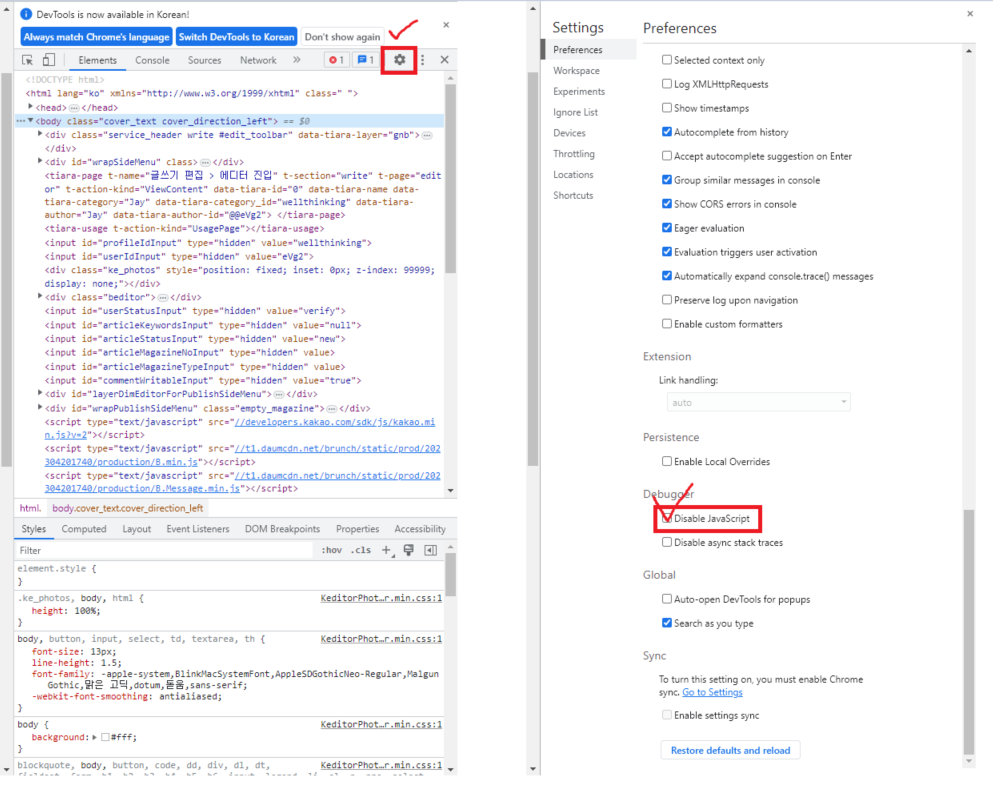Viewport: 993px width, 788px height.
Task: Open Experiments in Settings sidebar
Action: [x=579, y=91]
